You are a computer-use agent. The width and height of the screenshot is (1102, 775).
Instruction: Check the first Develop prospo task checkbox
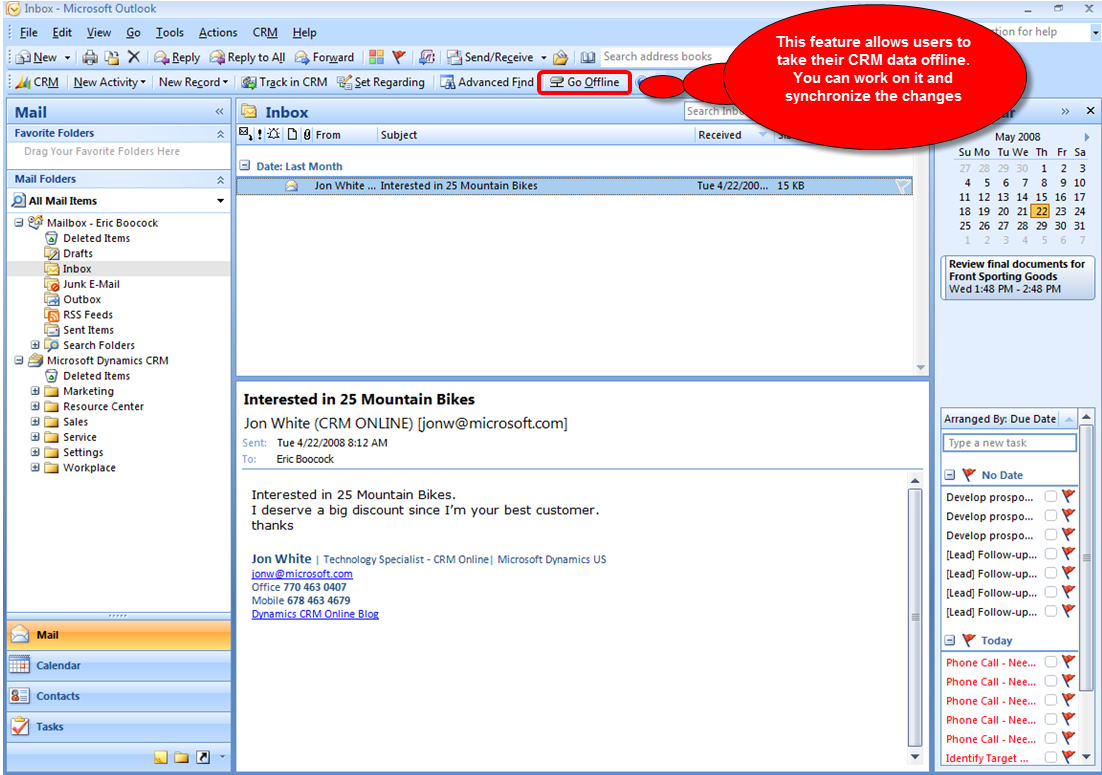tap(1050, 497)
